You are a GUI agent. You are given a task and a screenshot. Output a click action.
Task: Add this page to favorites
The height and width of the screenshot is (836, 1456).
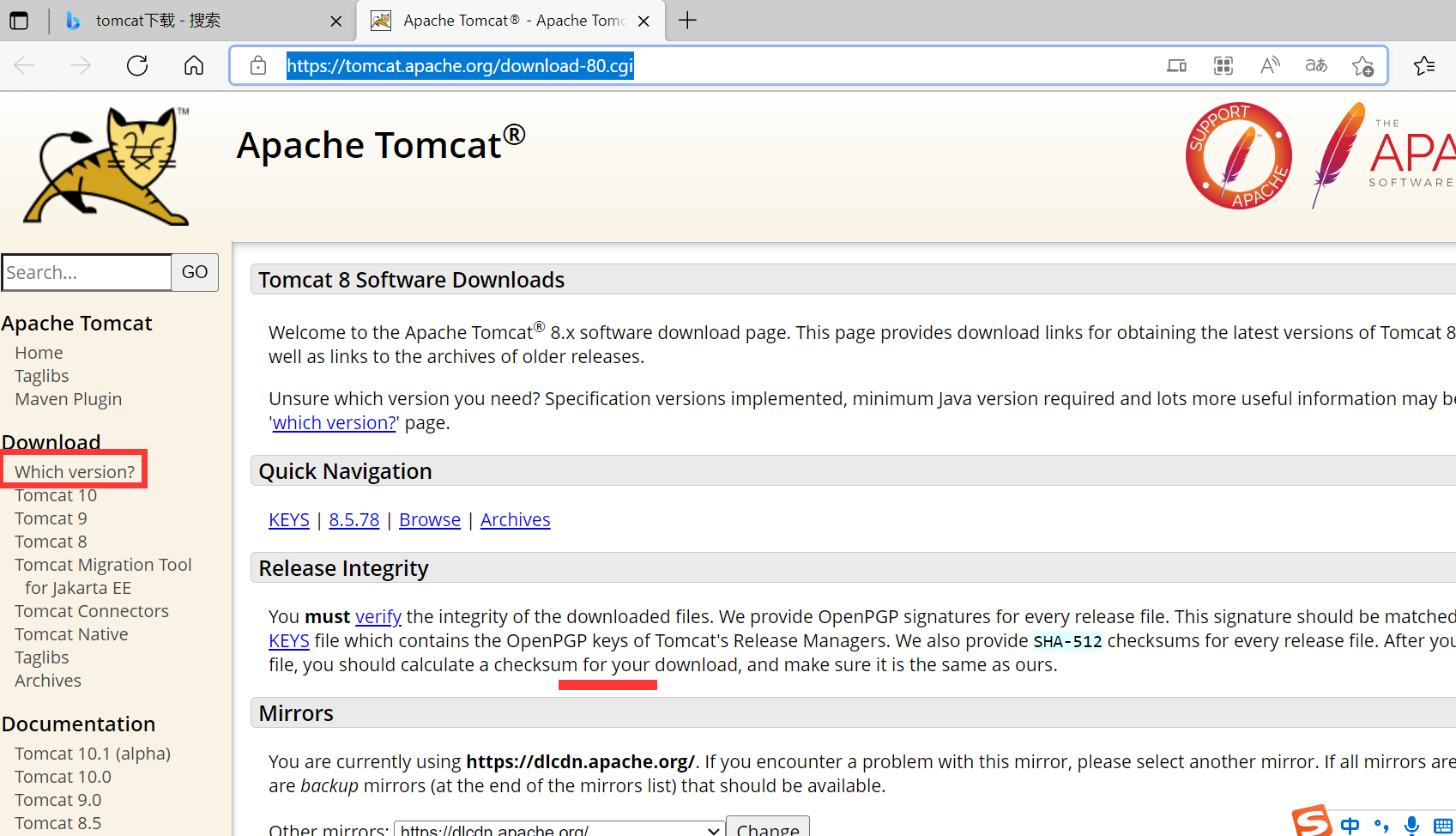(1362, 66)
